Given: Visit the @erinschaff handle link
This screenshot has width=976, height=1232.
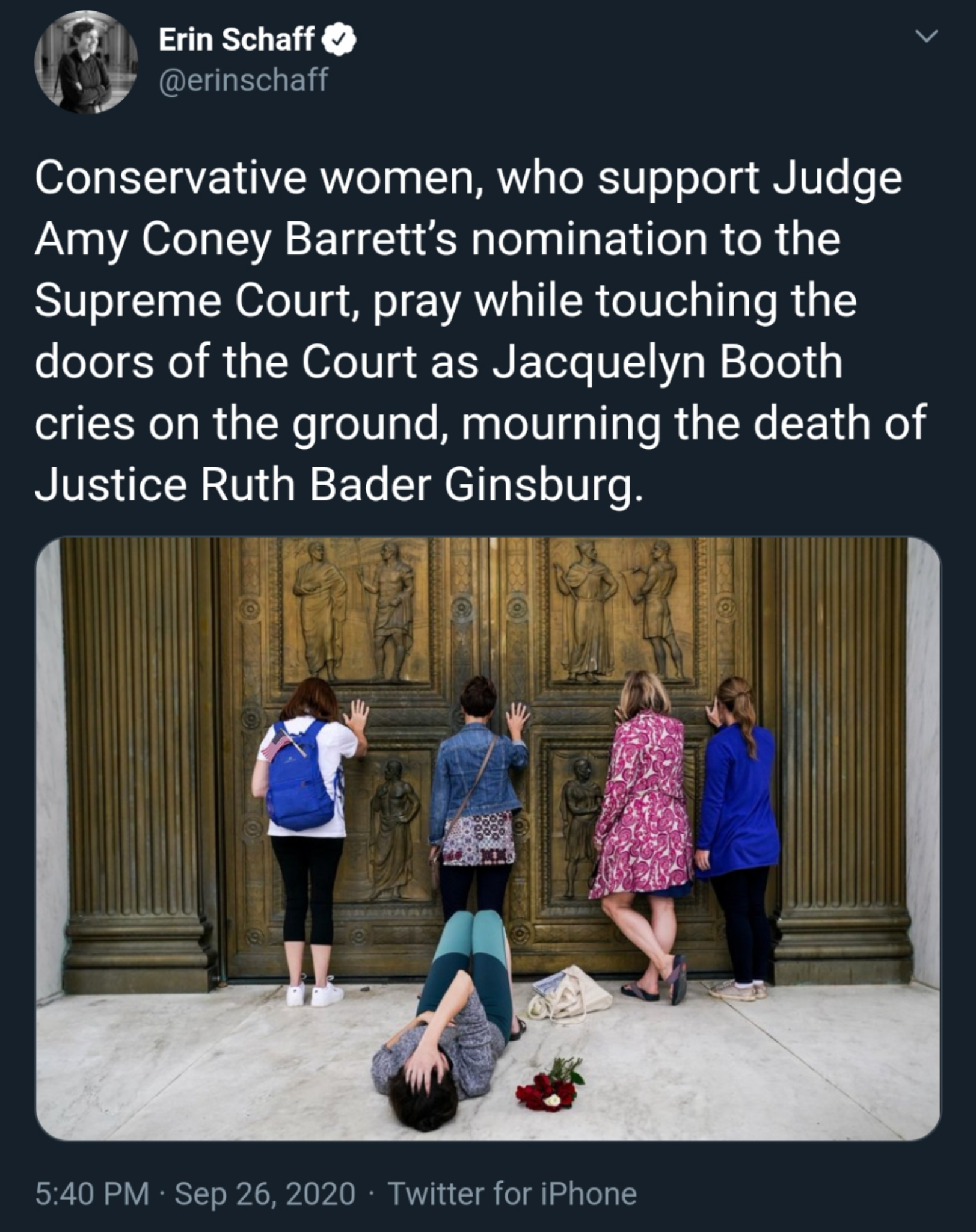Looking at the screenshot, I should pos(244,79).
